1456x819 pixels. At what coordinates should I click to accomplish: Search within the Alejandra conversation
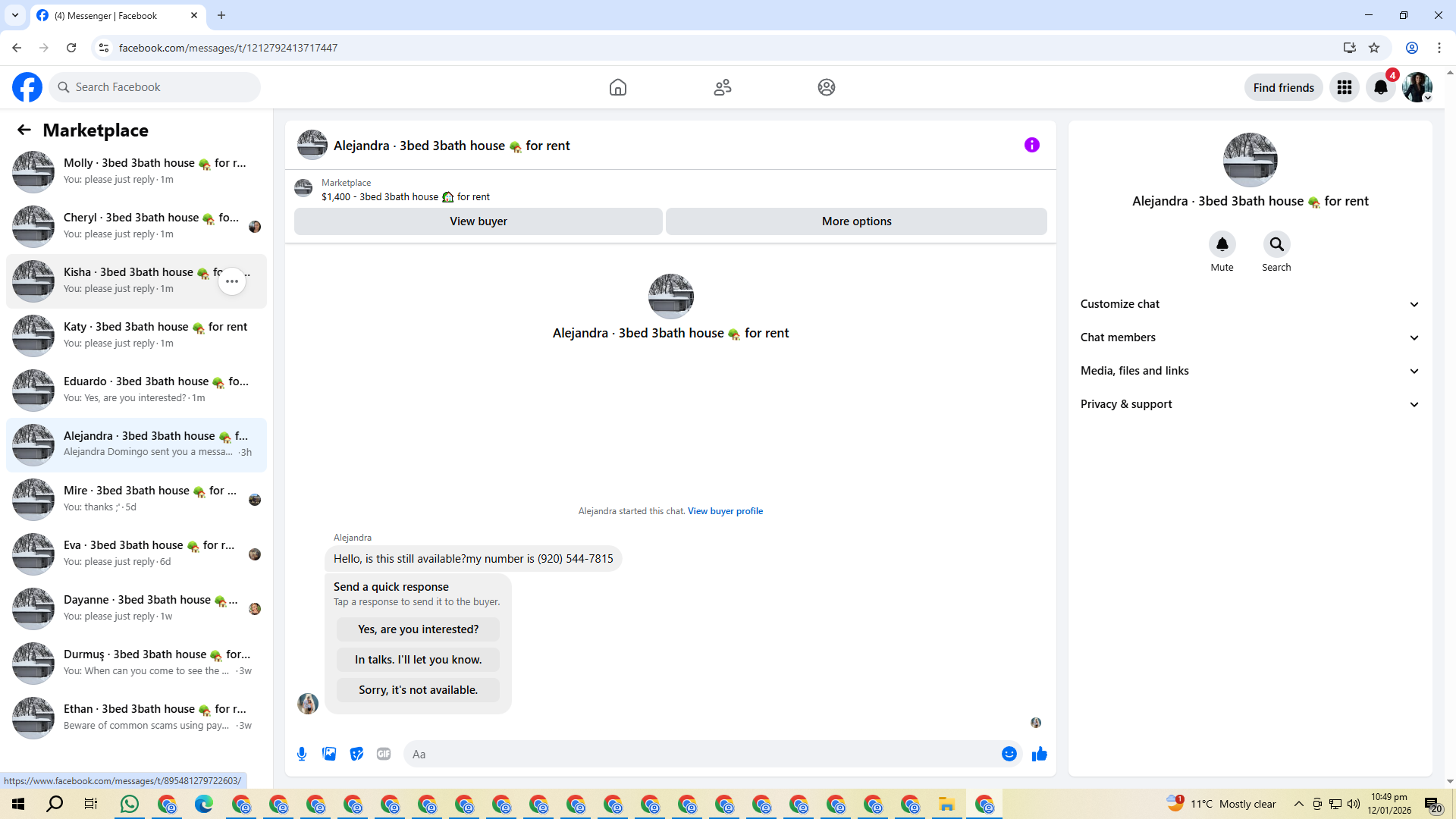[1276, 244]
